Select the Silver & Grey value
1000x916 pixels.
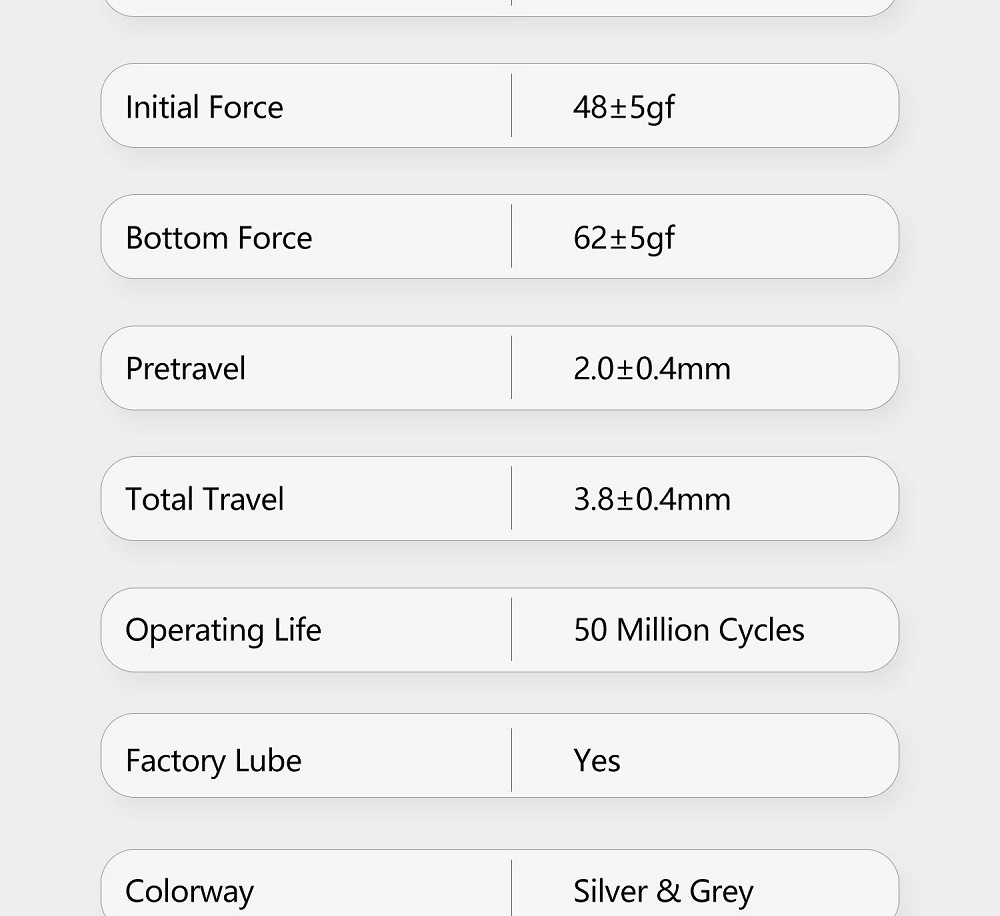[x=663, y=891]
